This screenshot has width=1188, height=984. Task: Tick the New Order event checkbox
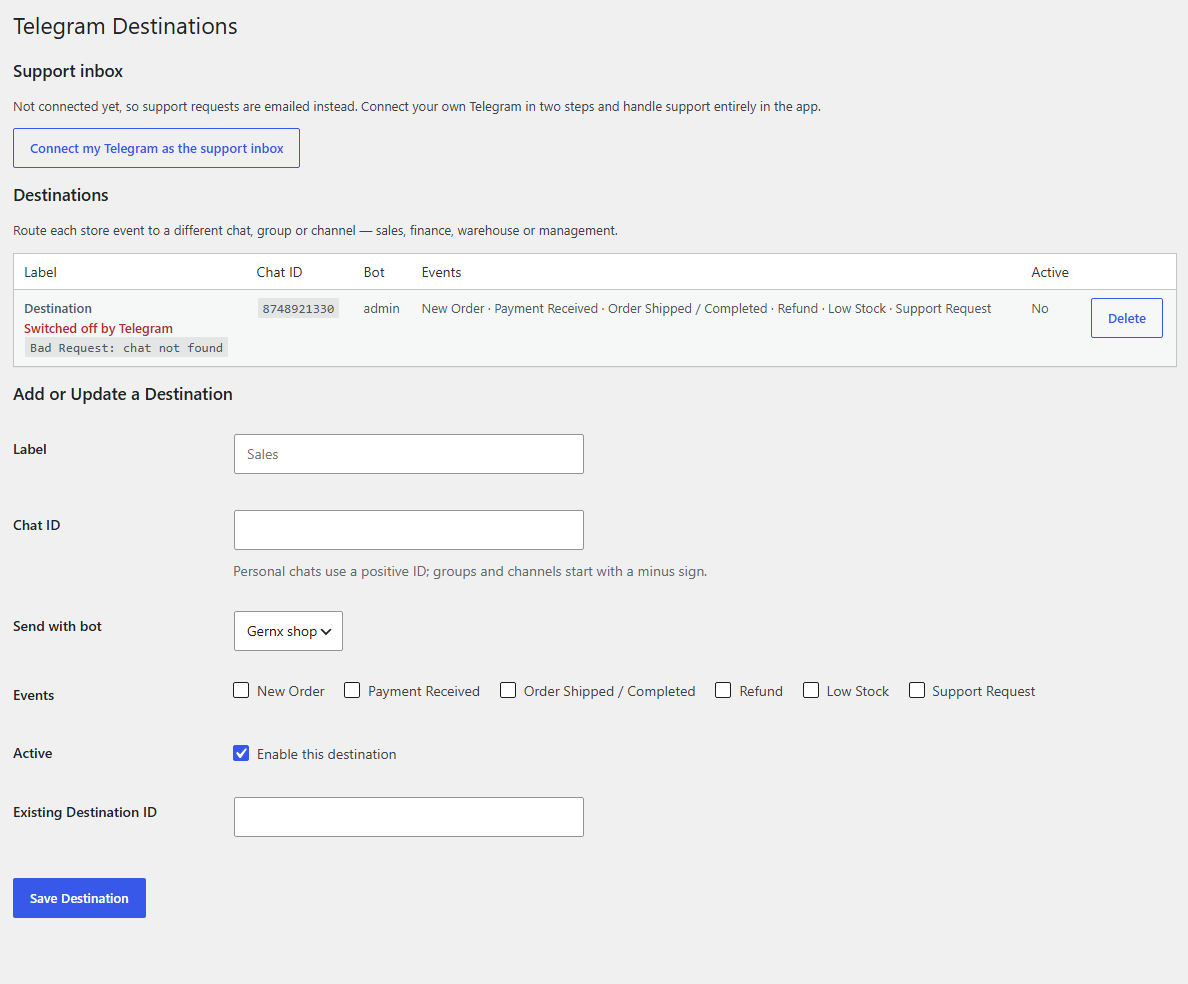(x=241, y=690)
